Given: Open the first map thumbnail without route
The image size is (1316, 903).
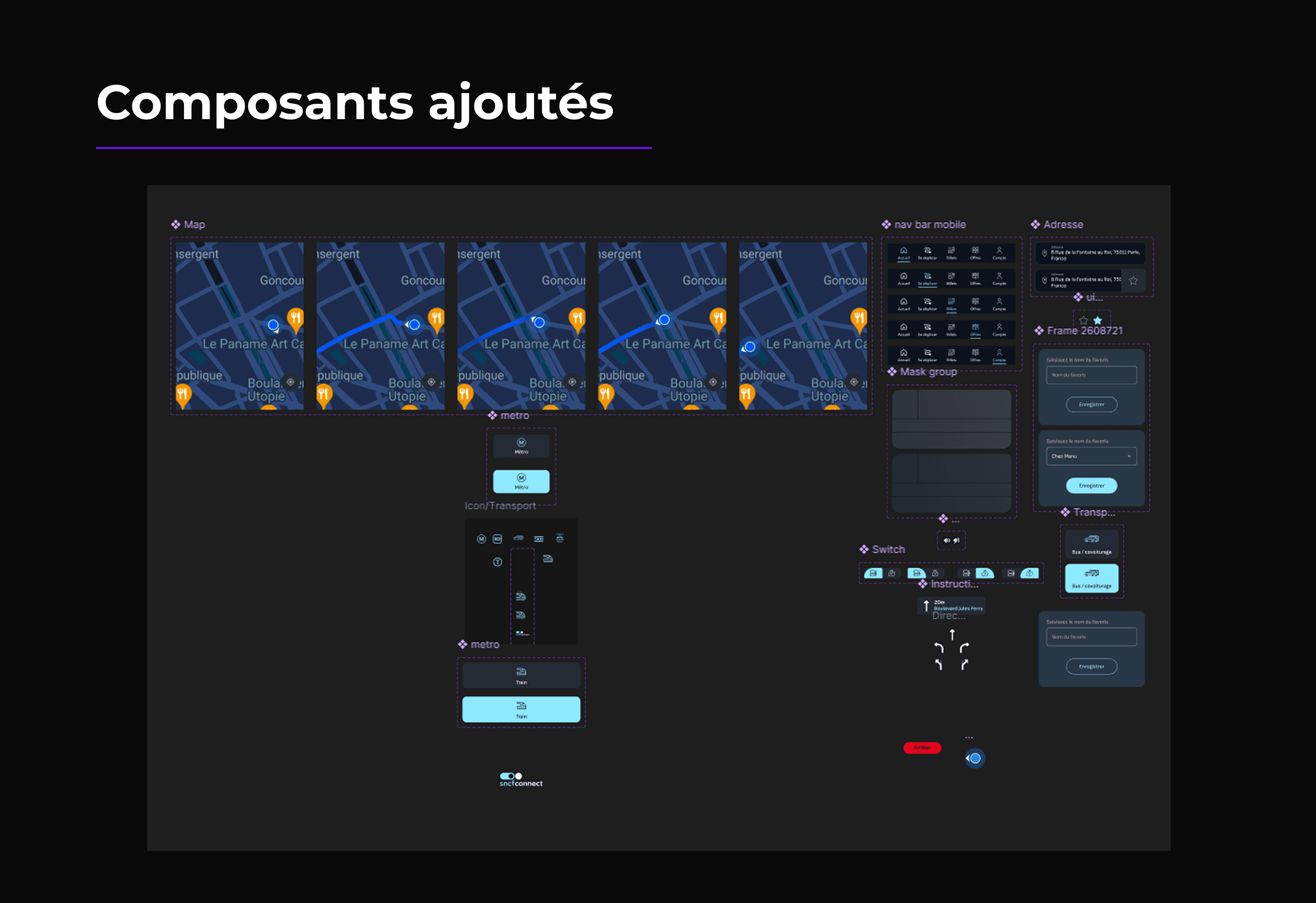Looking at the screenshot, I should tap(239, 325).
